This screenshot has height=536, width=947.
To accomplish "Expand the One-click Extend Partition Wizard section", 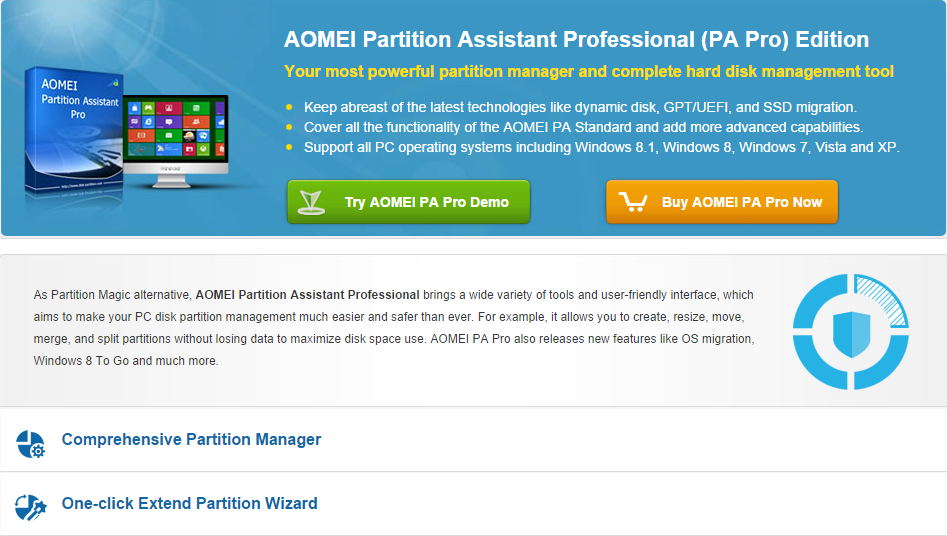I will [190, 503].
